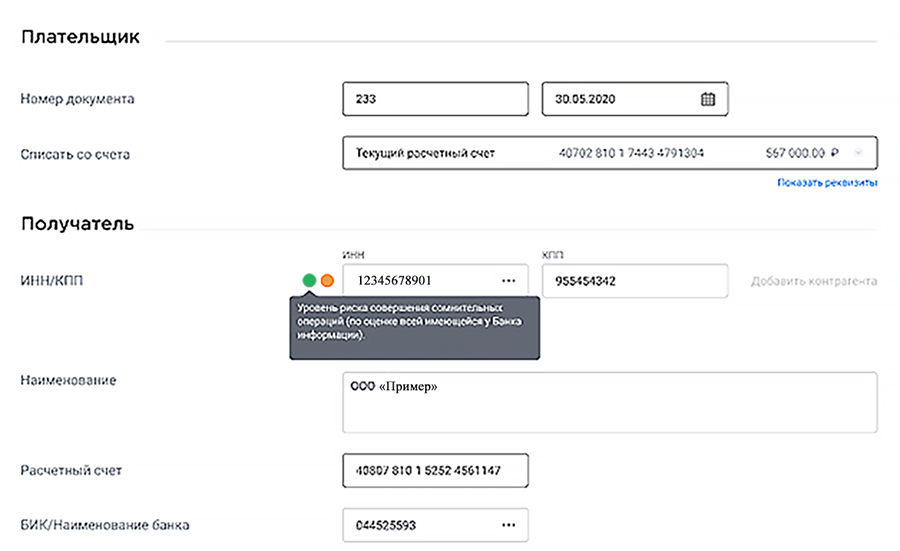
Task: Click the date field 30.05.2020
Action: pos(635,99)
